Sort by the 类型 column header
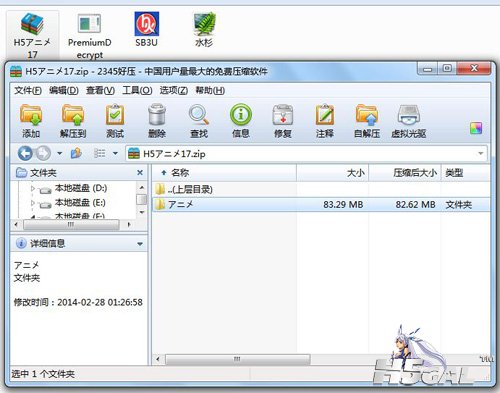This screenshot has width=500, height=393. (466, 173)
